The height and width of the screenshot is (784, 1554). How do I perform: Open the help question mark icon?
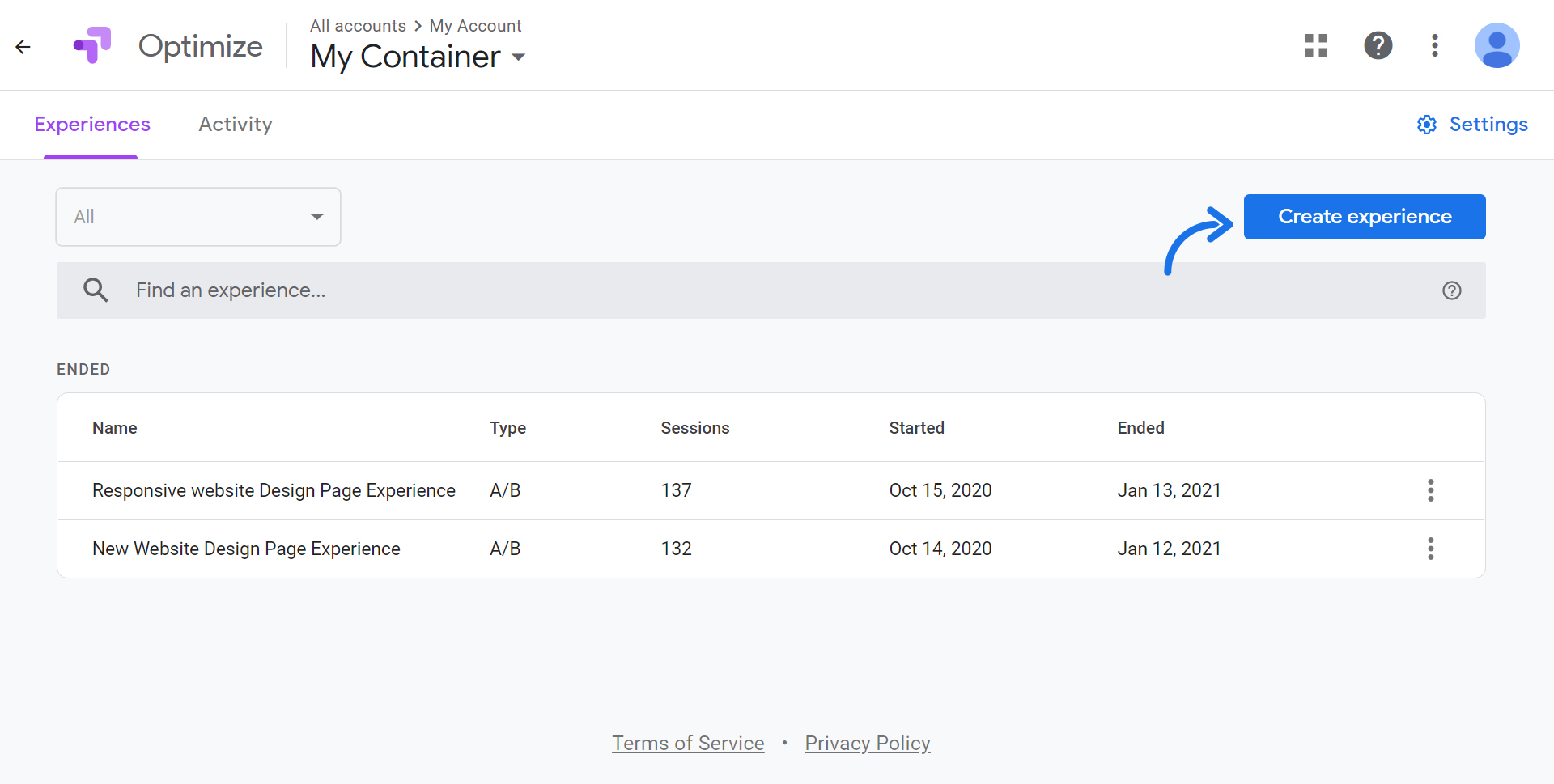click(1378, 45)
